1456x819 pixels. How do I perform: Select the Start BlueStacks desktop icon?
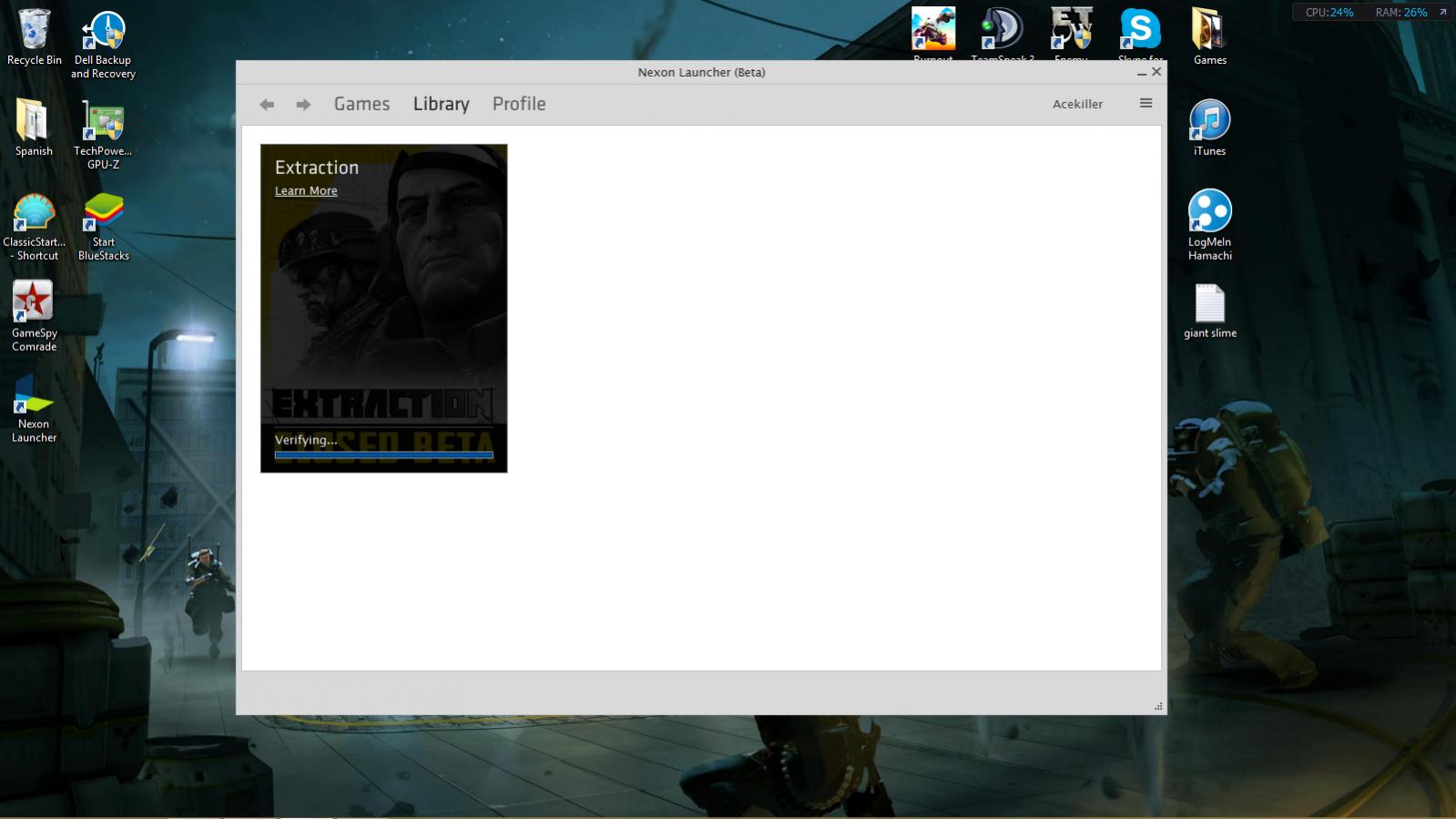click(104, 212)
